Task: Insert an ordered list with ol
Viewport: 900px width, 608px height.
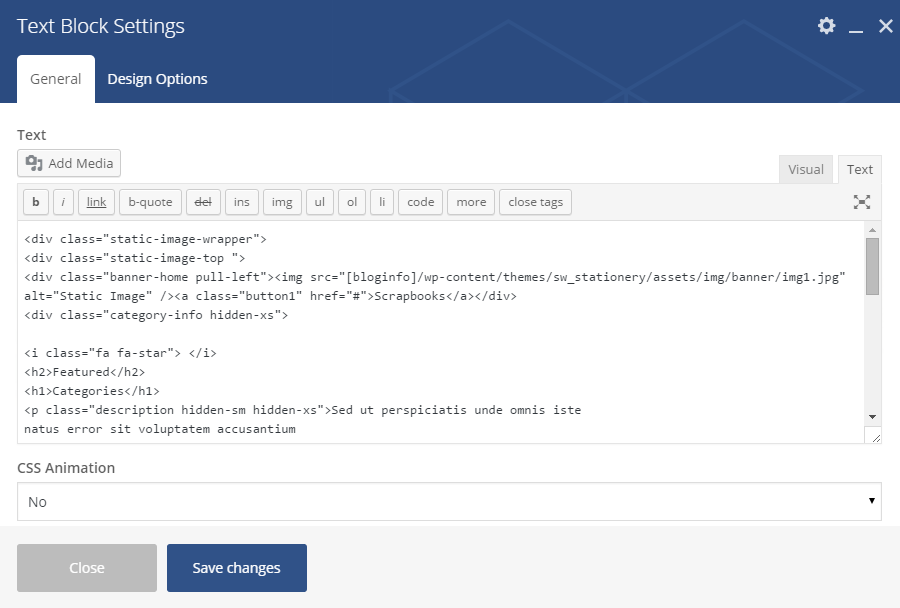Action: point(352,202)
